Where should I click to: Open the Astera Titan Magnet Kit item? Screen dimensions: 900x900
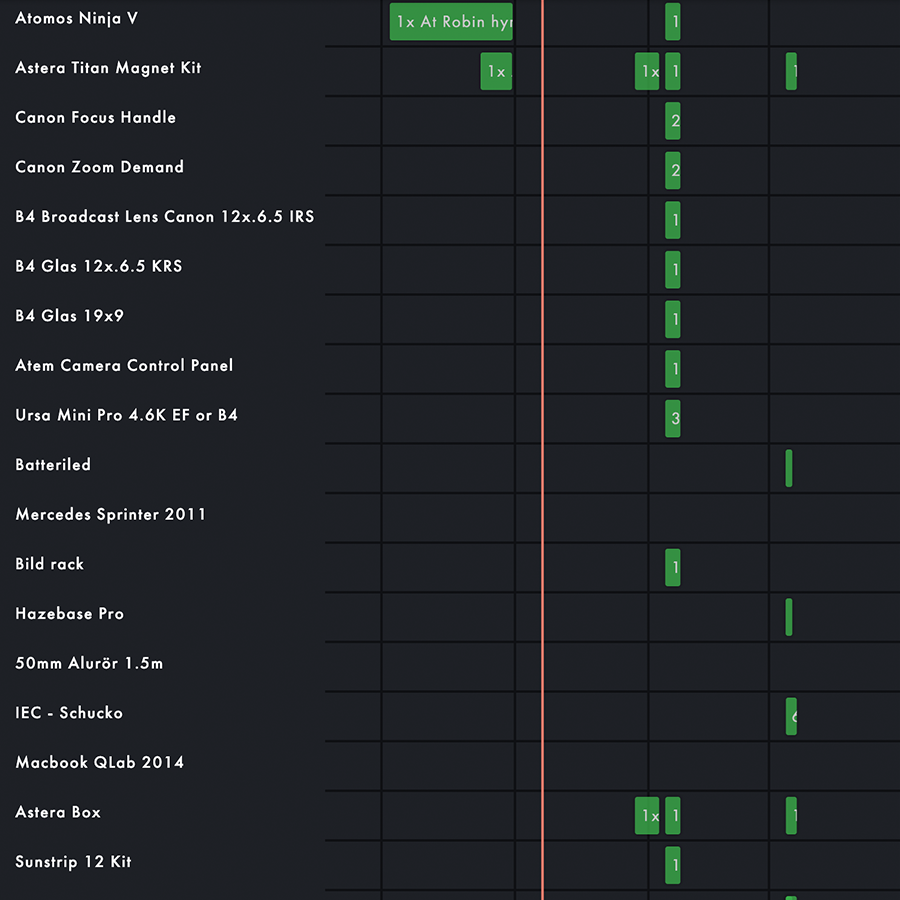[x=108, y=69]
